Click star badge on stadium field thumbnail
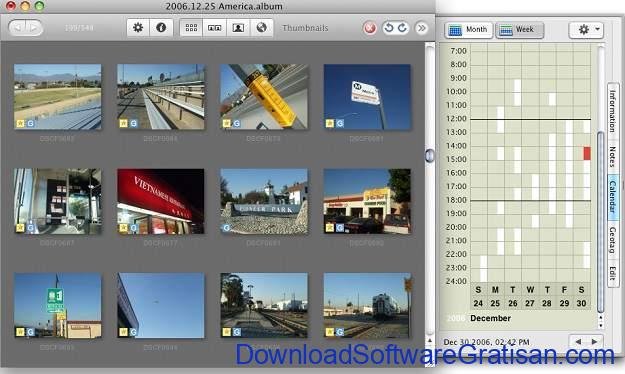This screenshot has width=625, height=374. pyautogui.click(x=20, y=123)
